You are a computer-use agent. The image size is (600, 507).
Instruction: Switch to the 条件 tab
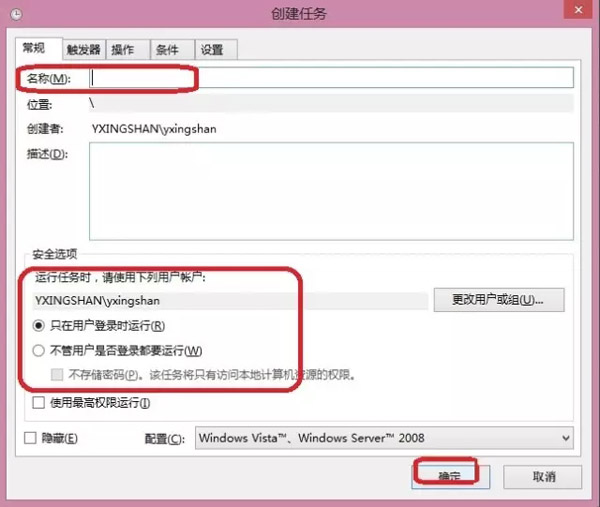[172, 50]
